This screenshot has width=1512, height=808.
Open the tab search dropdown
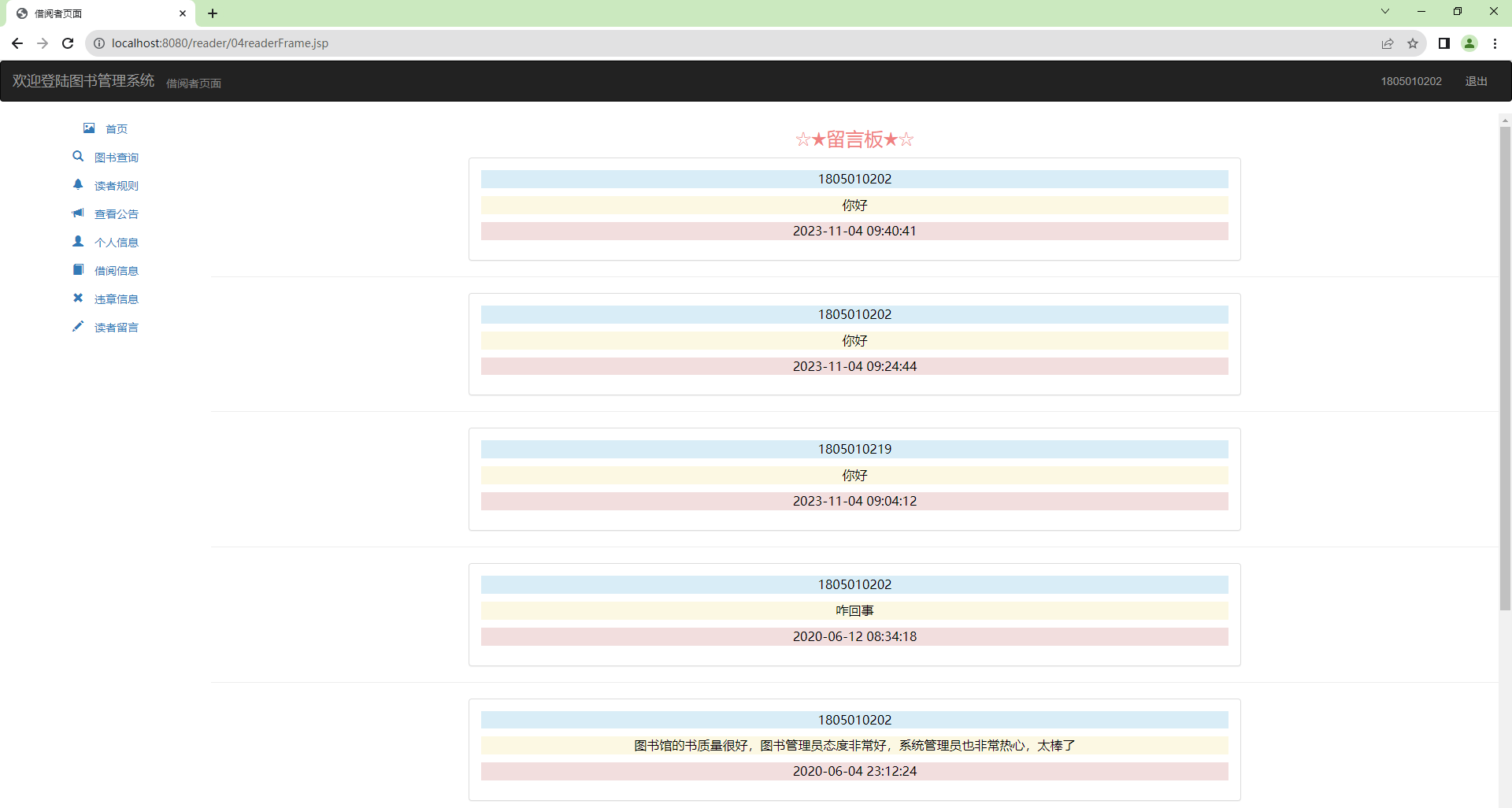1384,11
